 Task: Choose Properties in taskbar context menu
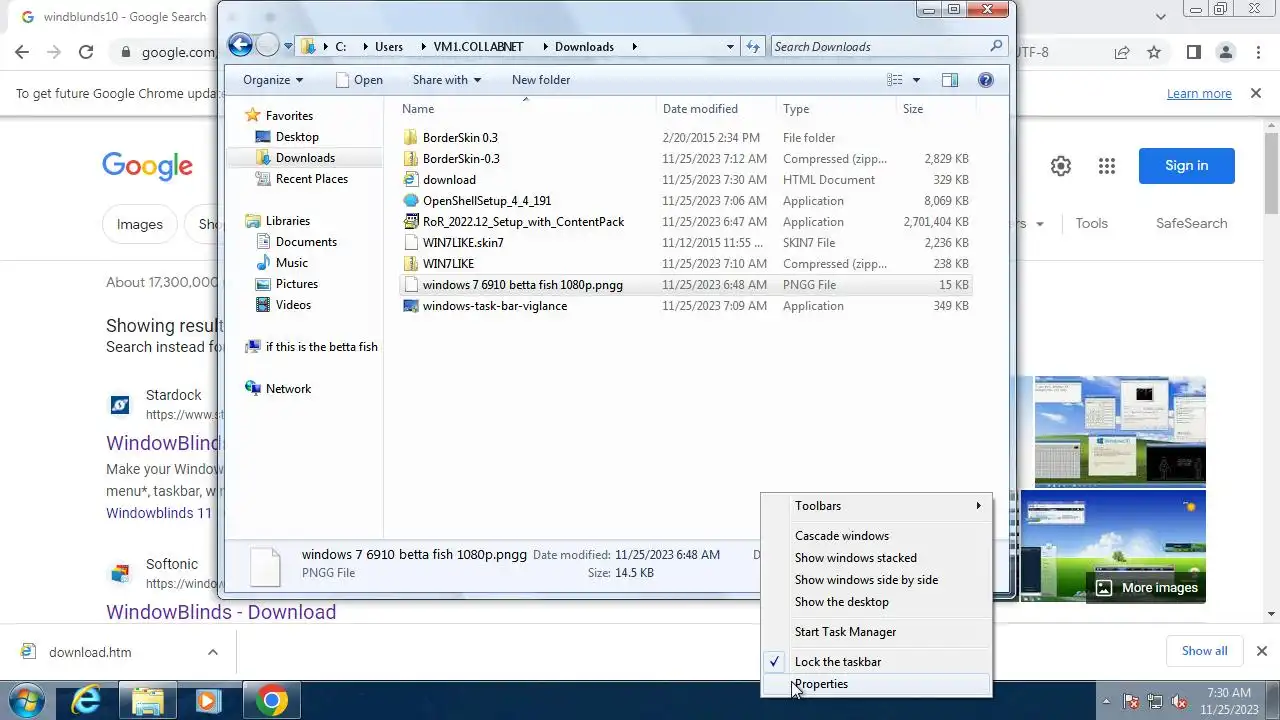[x=877, y=684]
